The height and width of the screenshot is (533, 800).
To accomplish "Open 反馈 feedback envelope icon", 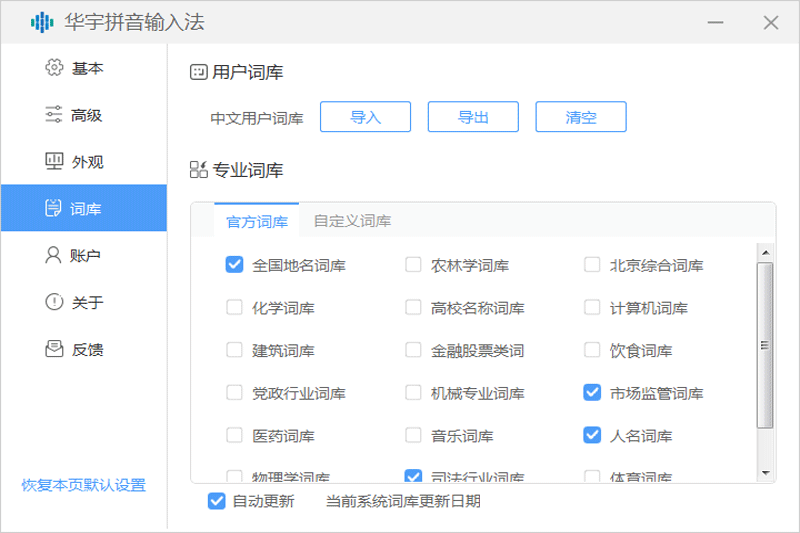I will (x=54, y=349).
